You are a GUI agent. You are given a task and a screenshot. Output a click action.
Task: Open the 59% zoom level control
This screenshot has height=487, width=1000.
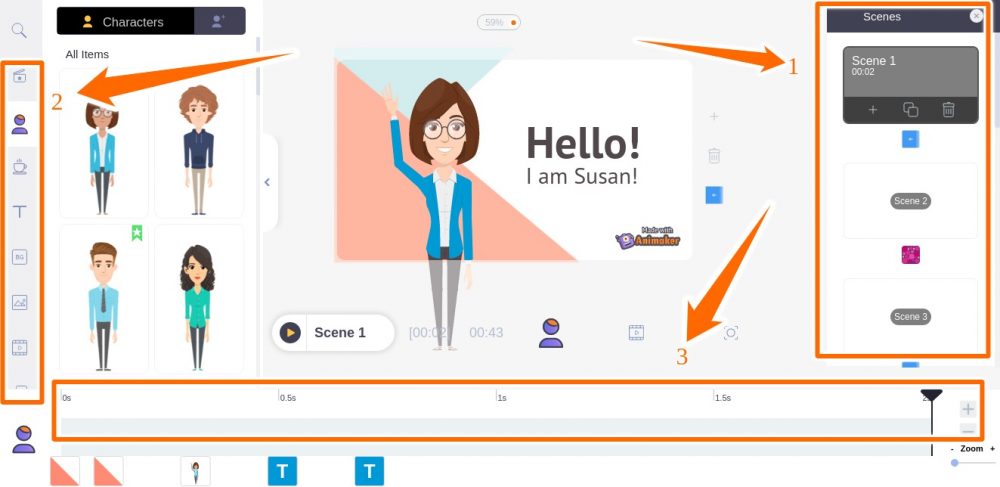pos(499,22)
